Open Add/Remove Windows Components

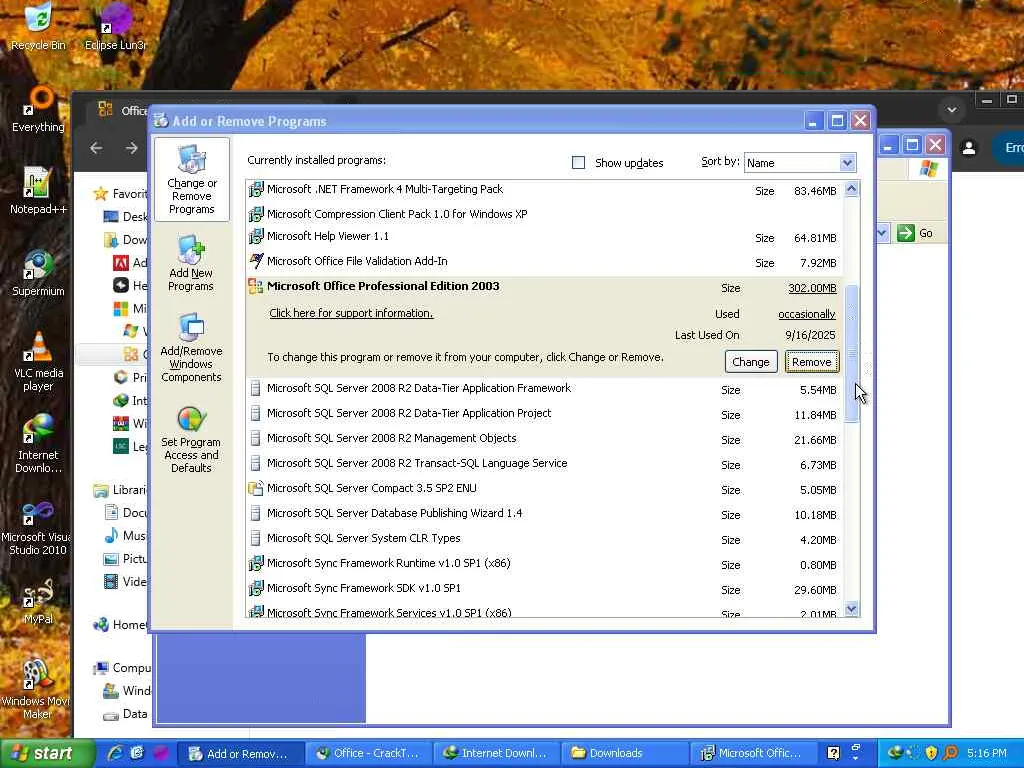(x=191, y=347)
